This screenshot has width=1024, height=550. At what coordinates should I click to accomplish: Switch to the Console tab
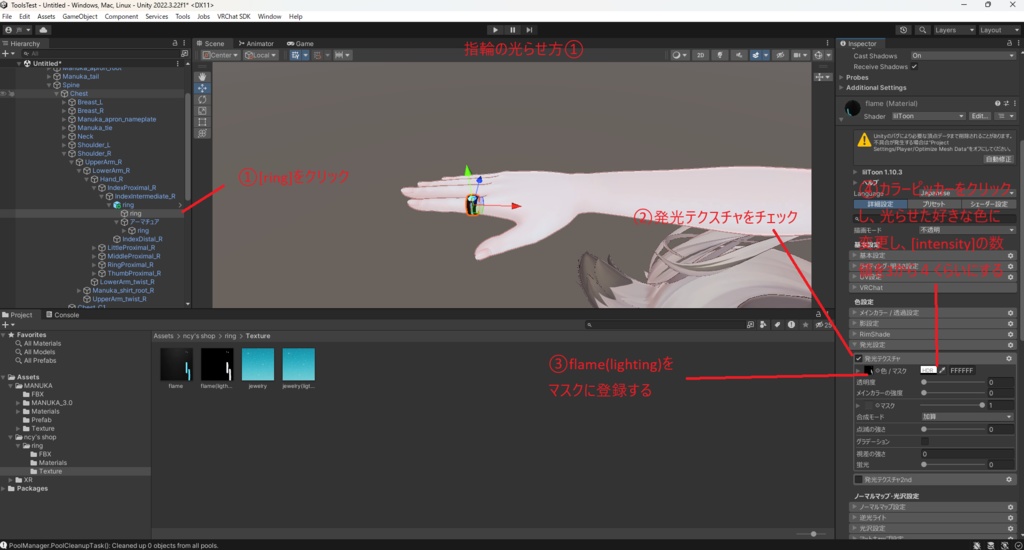tap(63, 315)
